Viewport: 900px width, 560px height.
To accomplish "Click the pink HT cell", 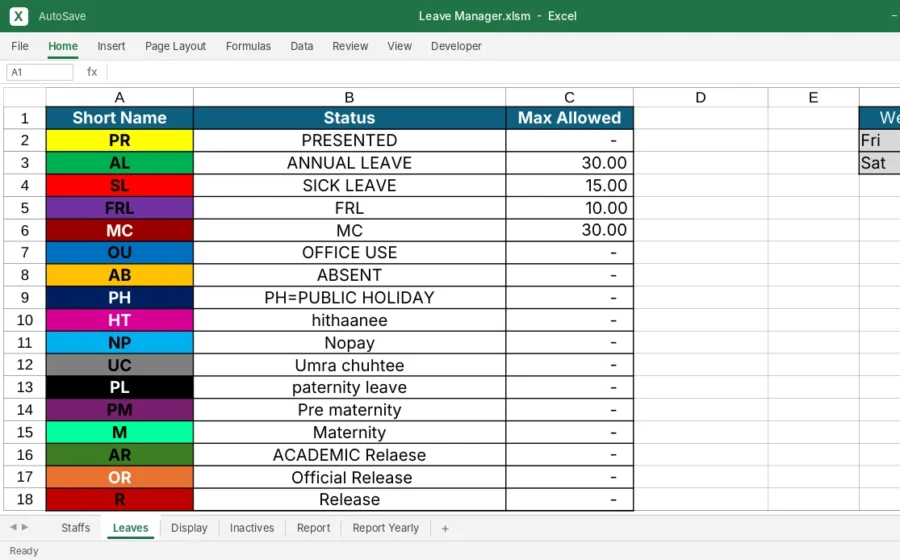I will click(119, 320).
